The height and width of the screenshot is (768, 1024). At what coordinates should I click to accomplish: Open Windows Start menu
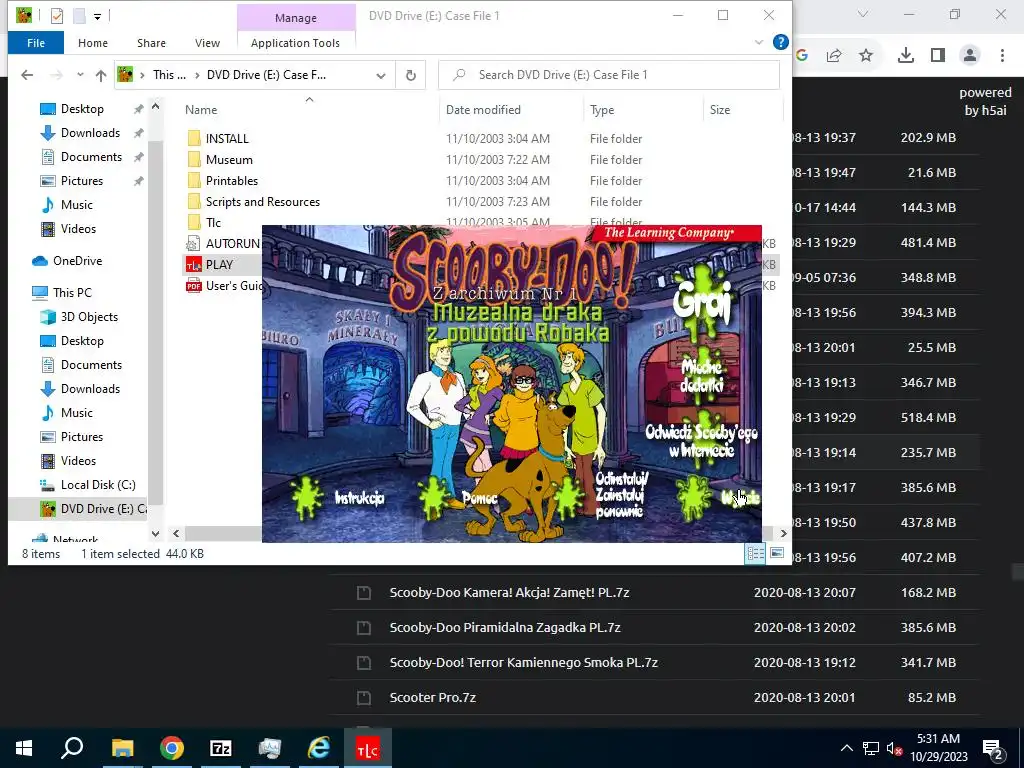point(24,748)
